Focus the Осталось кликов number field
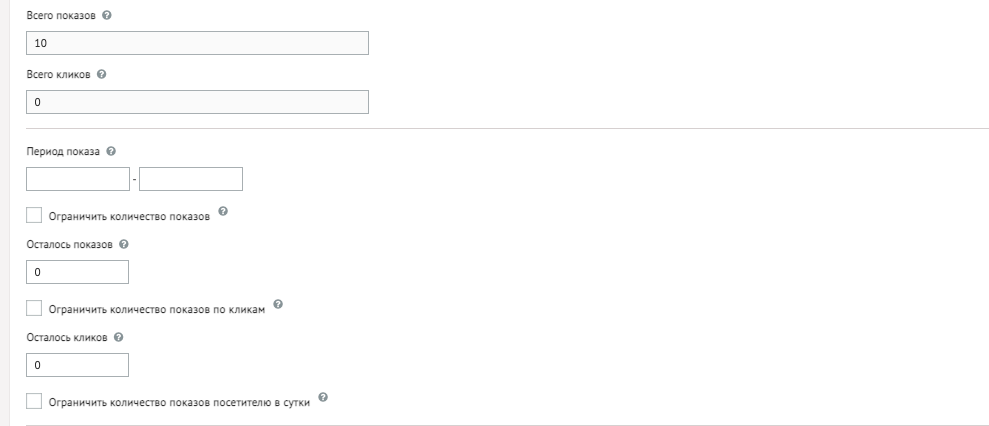The height and width of the screenshot is (426, 989). point(78,365)
